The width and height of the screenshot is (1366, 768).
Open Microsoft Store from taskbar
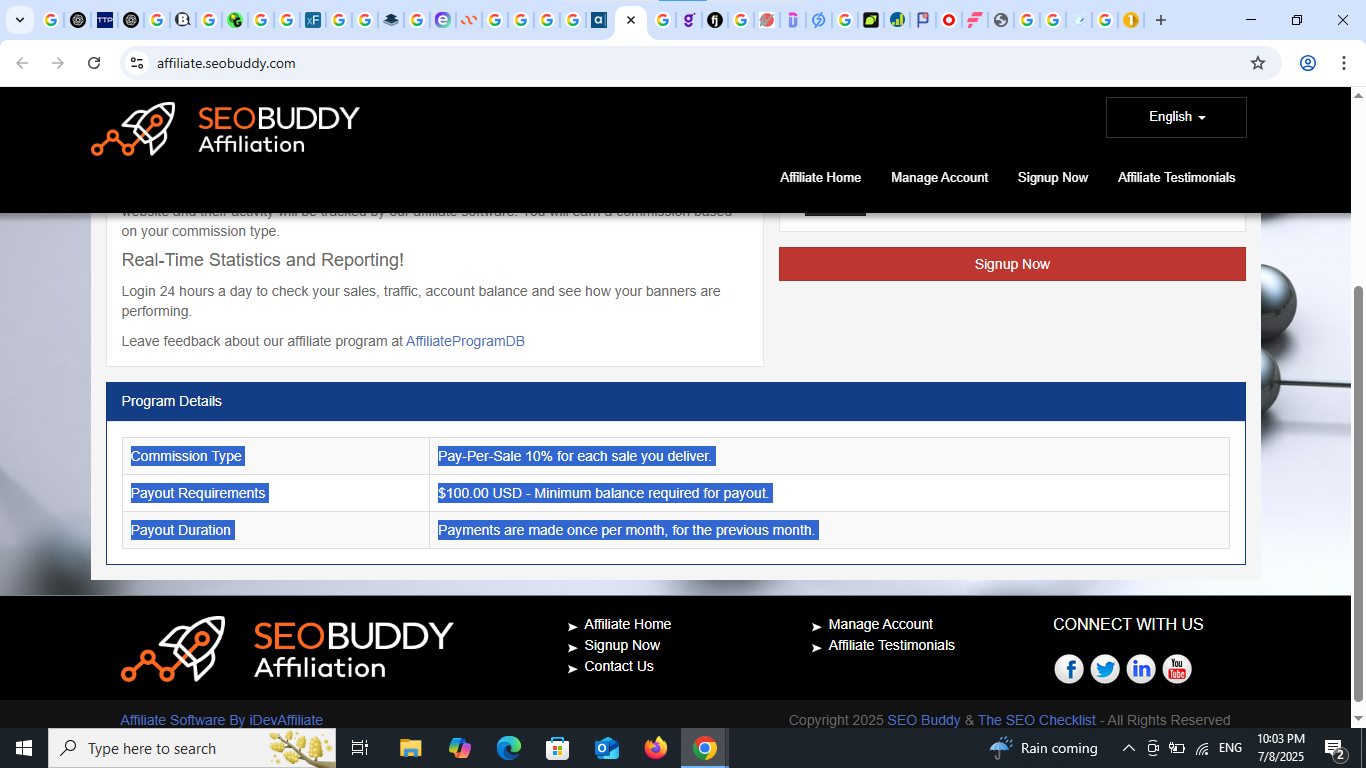click(x=558, y=748)
